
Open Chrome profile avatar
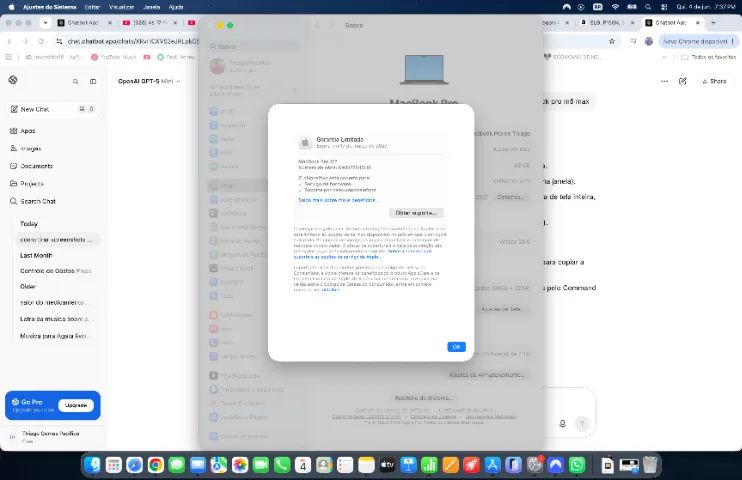(649, 42)
